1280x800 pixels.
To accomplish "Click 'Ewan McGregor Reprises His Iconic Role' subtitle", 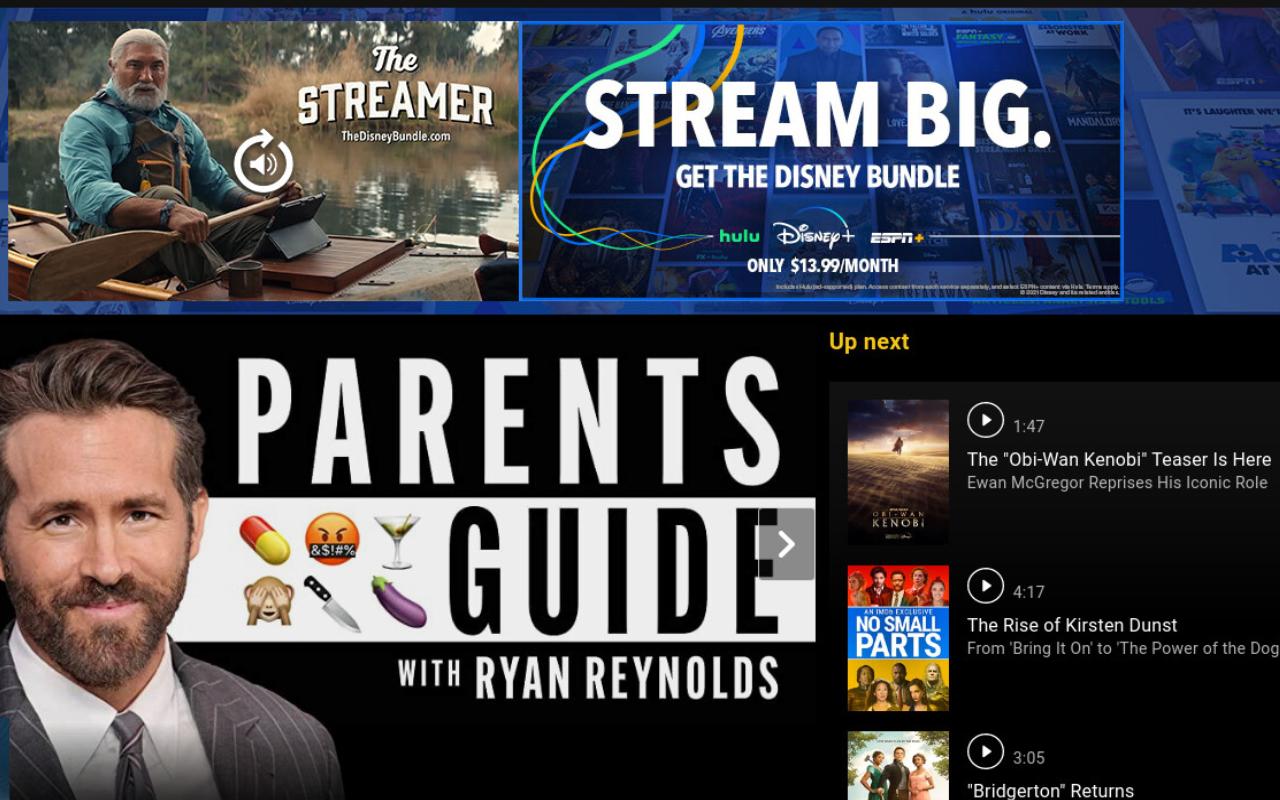I will pos(1117,483).
